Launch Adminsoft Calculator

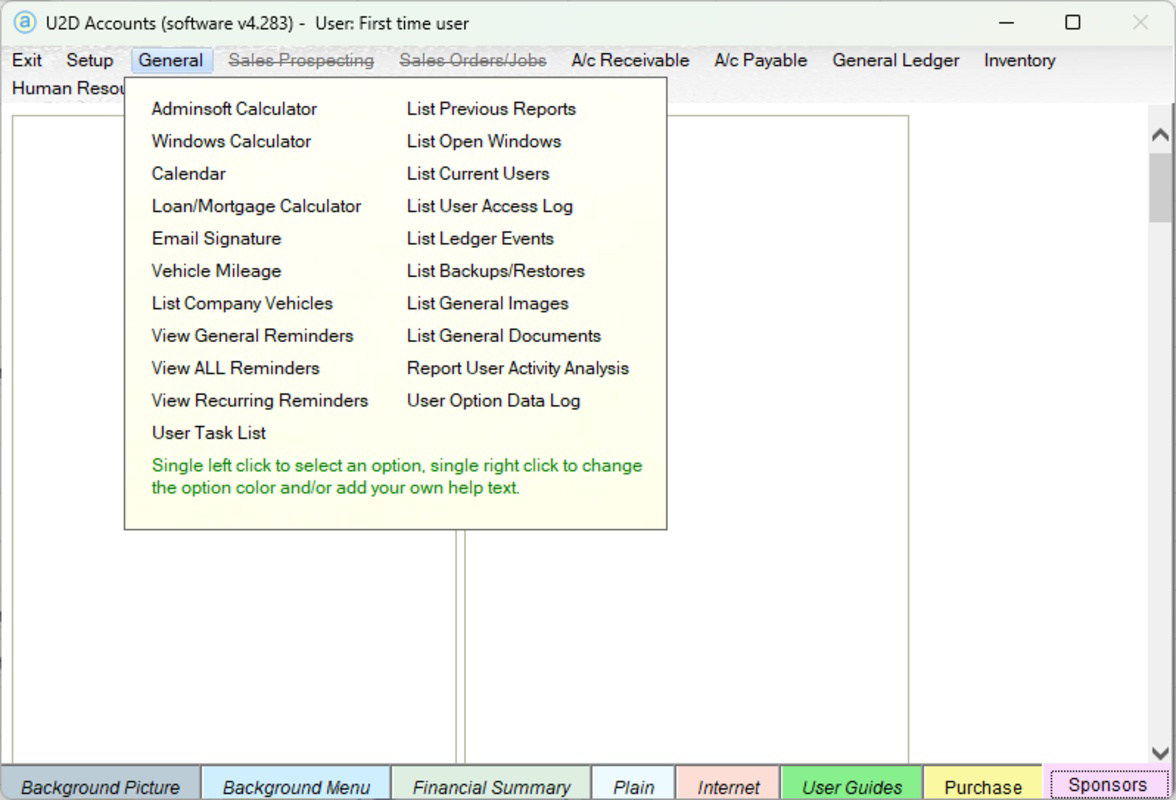(234, 109)
